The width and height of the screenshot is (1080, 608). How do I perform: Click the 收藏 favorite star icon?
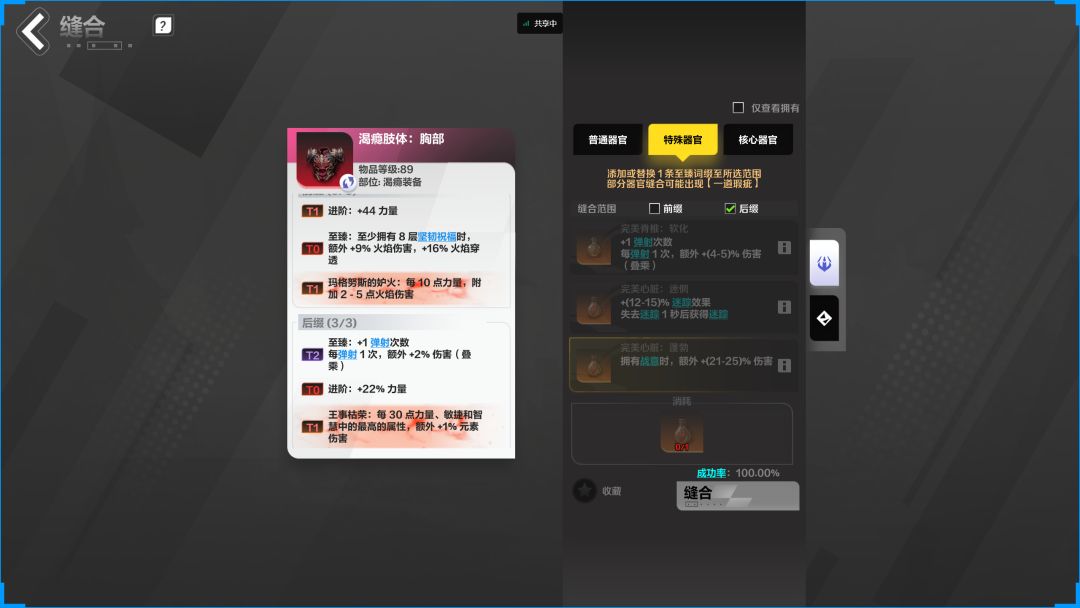(584, 491)
